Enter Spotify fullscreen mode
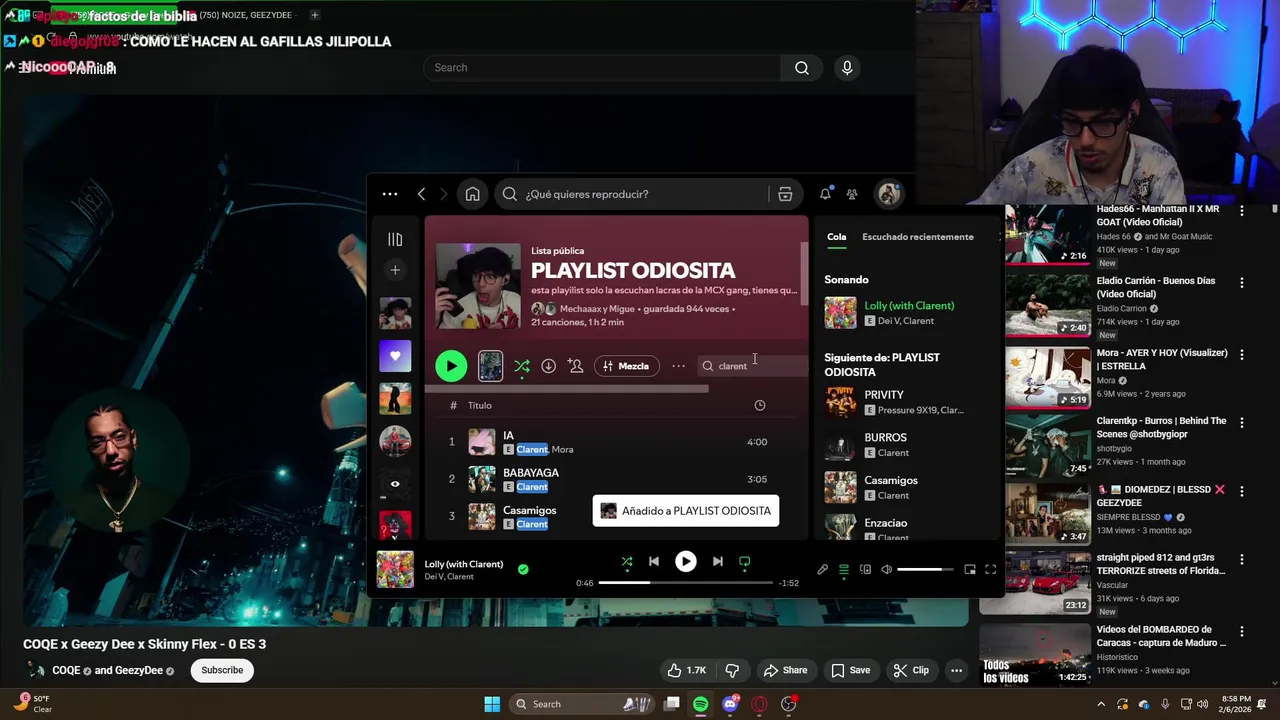Image resolution: width=1280 pixels, height=720 pixels. tap(990, 570)
